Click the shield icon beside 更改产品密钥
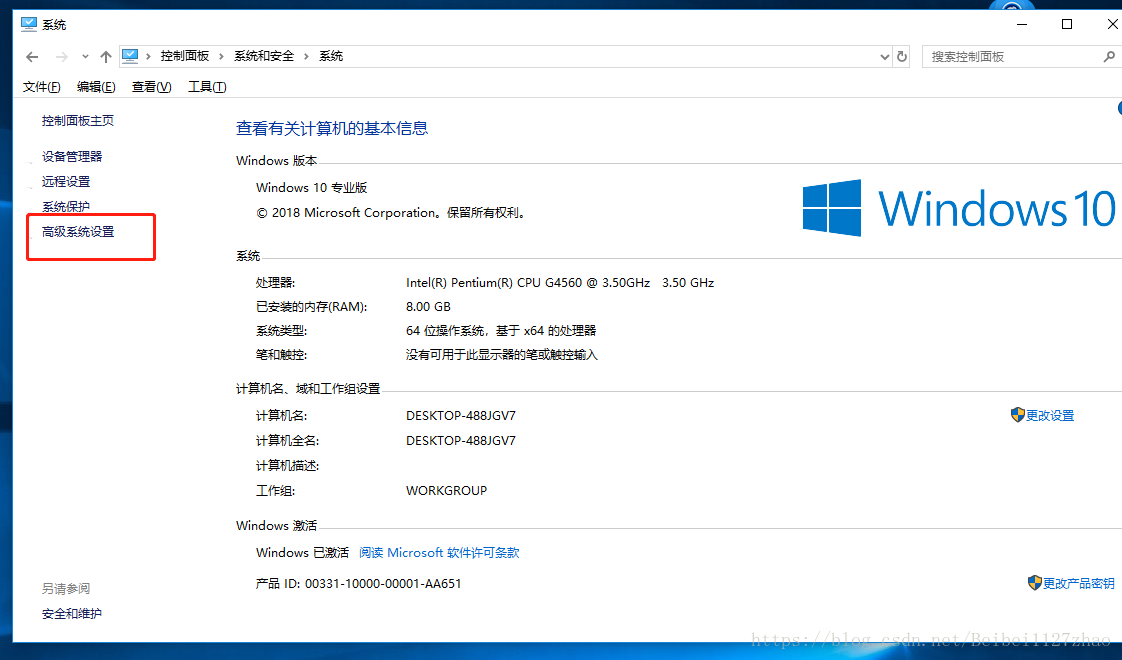1122x660 pixels. (x=1035, y=583)
